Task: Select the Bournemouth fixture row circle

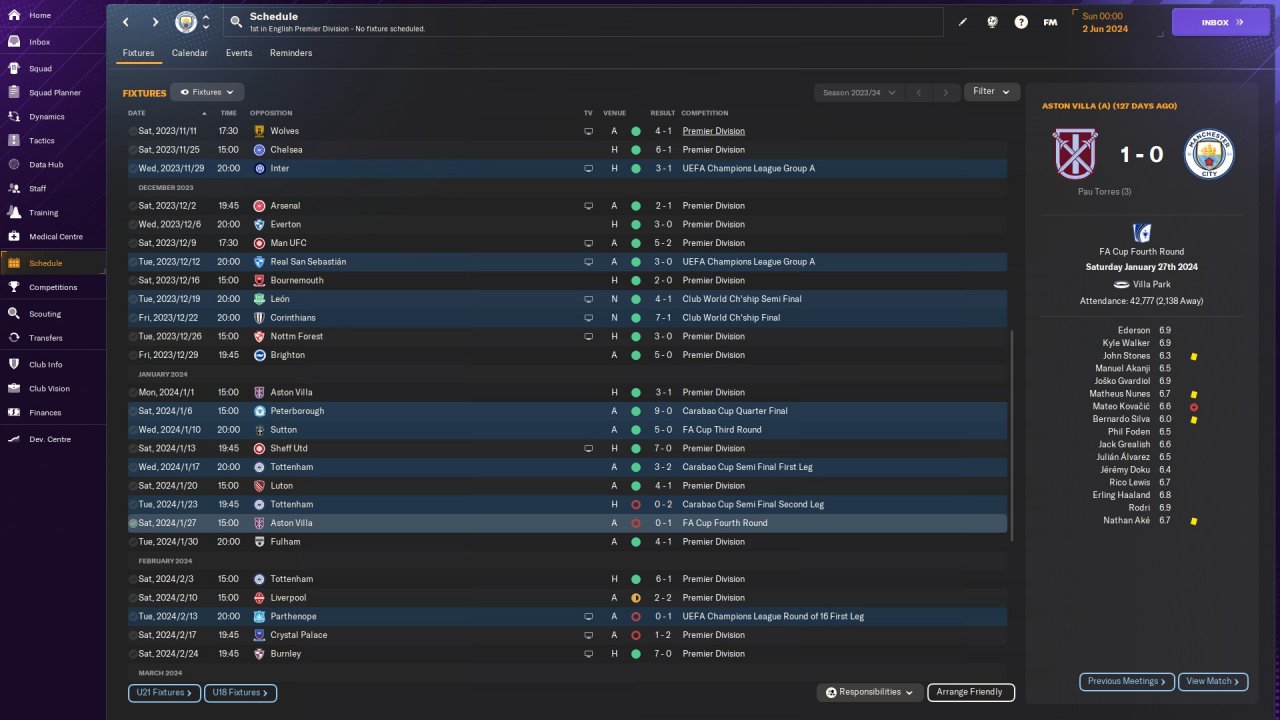Action: tap(133, 280)
